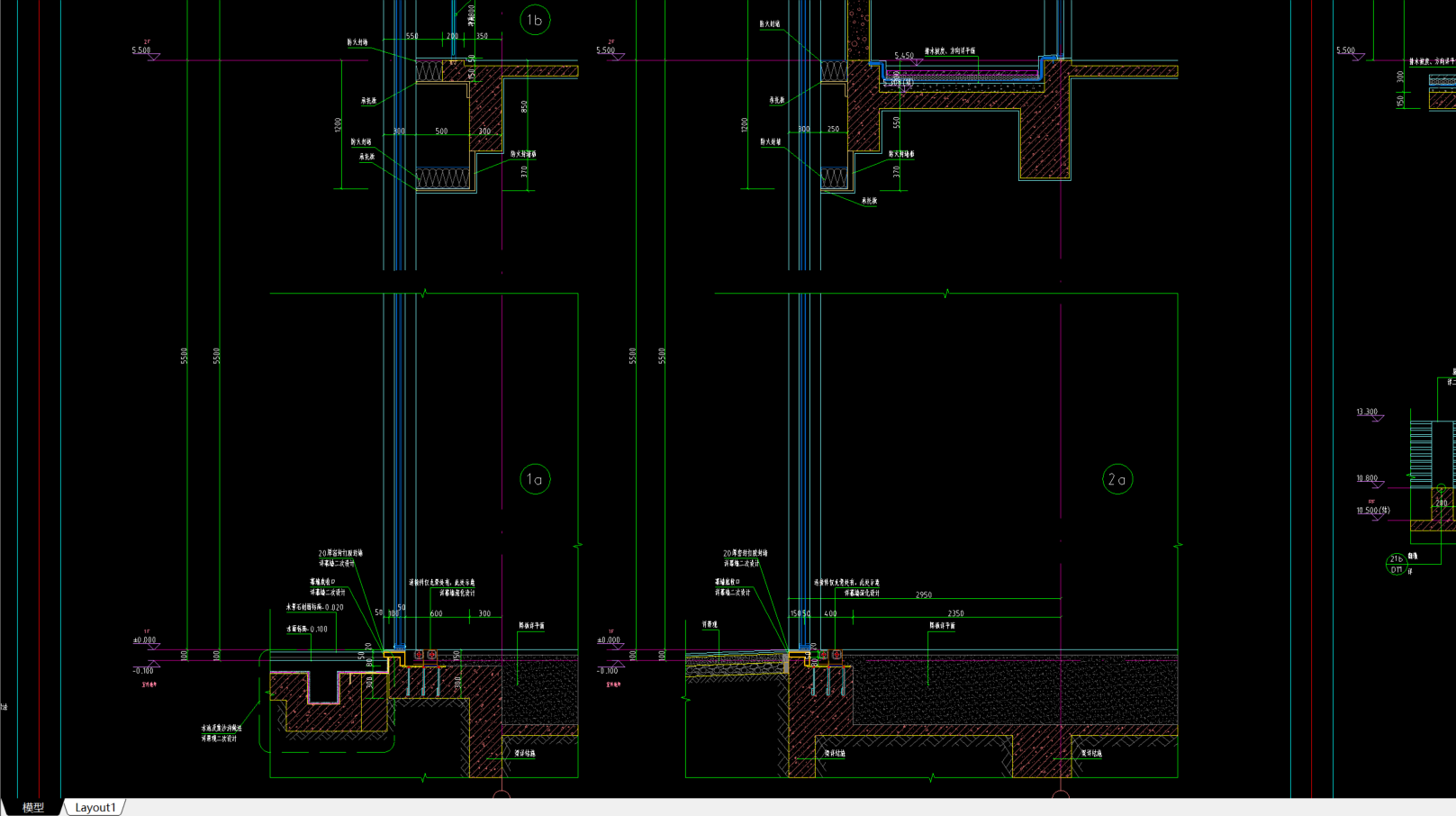Screen dimensions: 1456x816
Task: Click the 10.500(结) elevation label
Action: pyautogui.click(x=1373, y=511)
